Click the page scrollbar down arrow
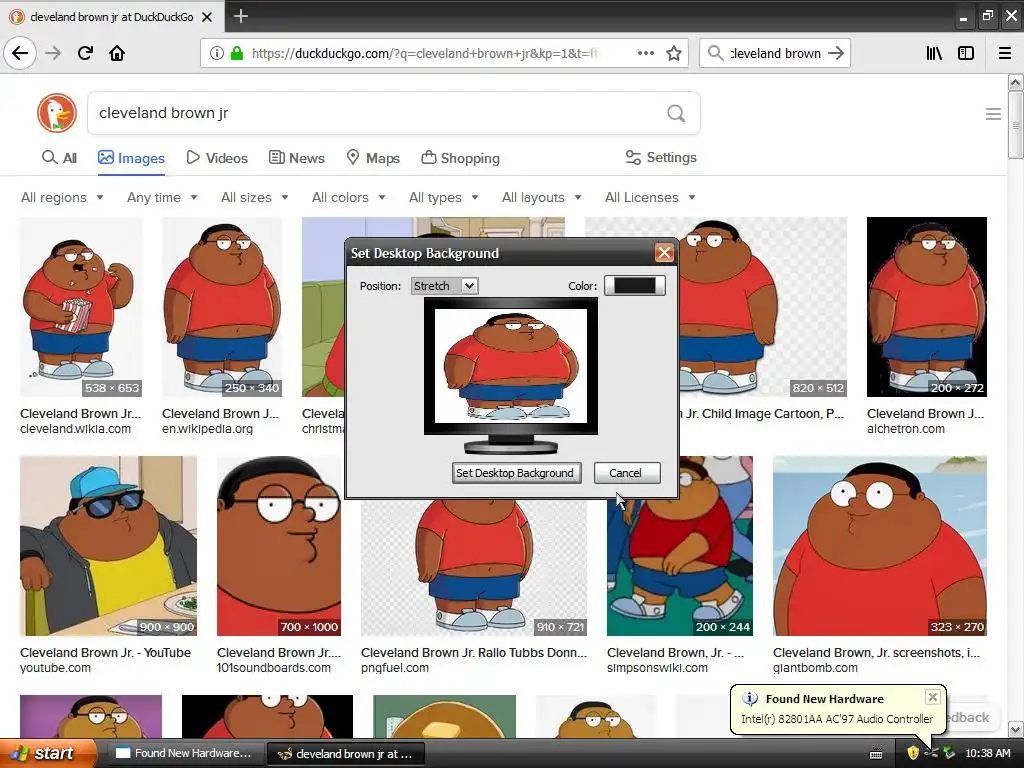The width and height of the screenshot is (1024, 768). 1016,729
